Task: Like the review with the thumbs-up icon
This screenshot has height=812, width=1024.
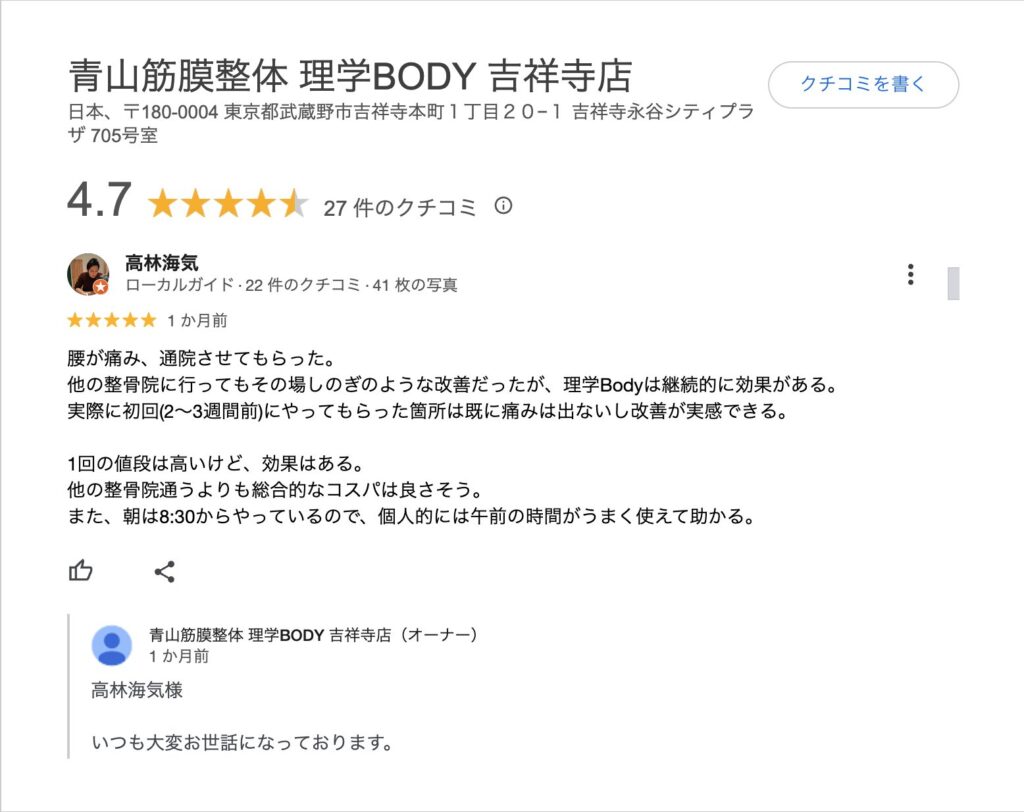Action: click(81, 571)
